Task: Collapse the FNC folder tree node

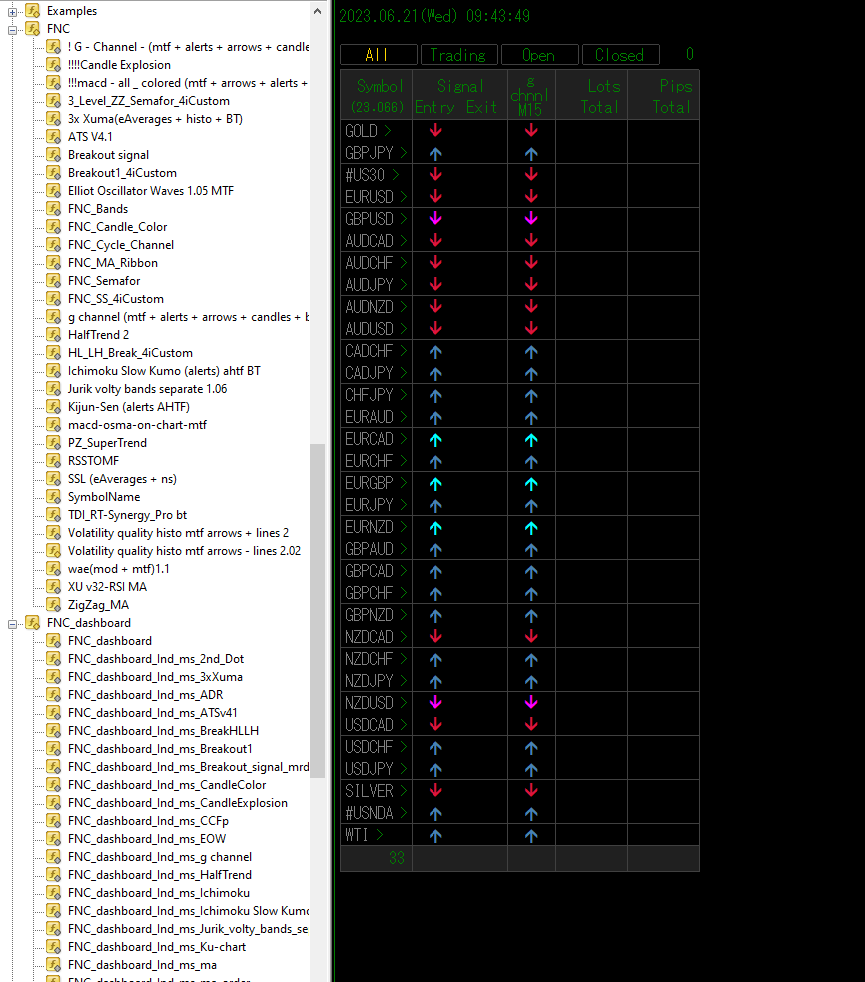Action: [x=13, y=29]
